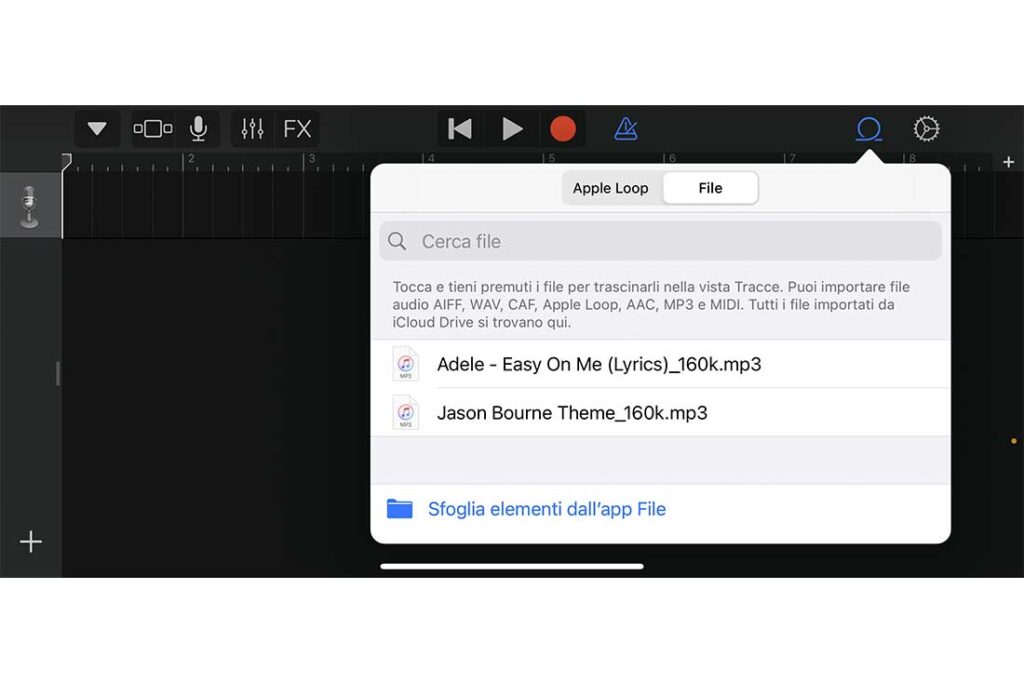
Task: Start playback with the Play button
Action: [513, 129]
